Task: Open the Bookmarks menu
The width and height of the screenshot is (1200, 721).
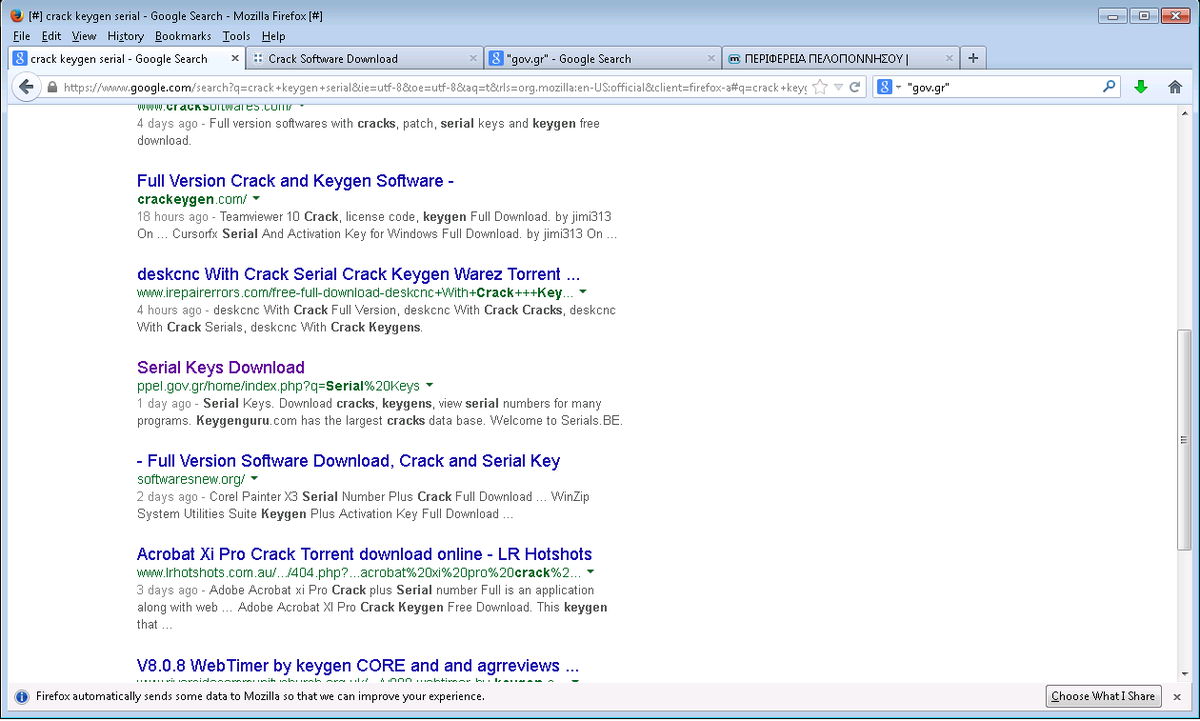Action: point(183,36)
